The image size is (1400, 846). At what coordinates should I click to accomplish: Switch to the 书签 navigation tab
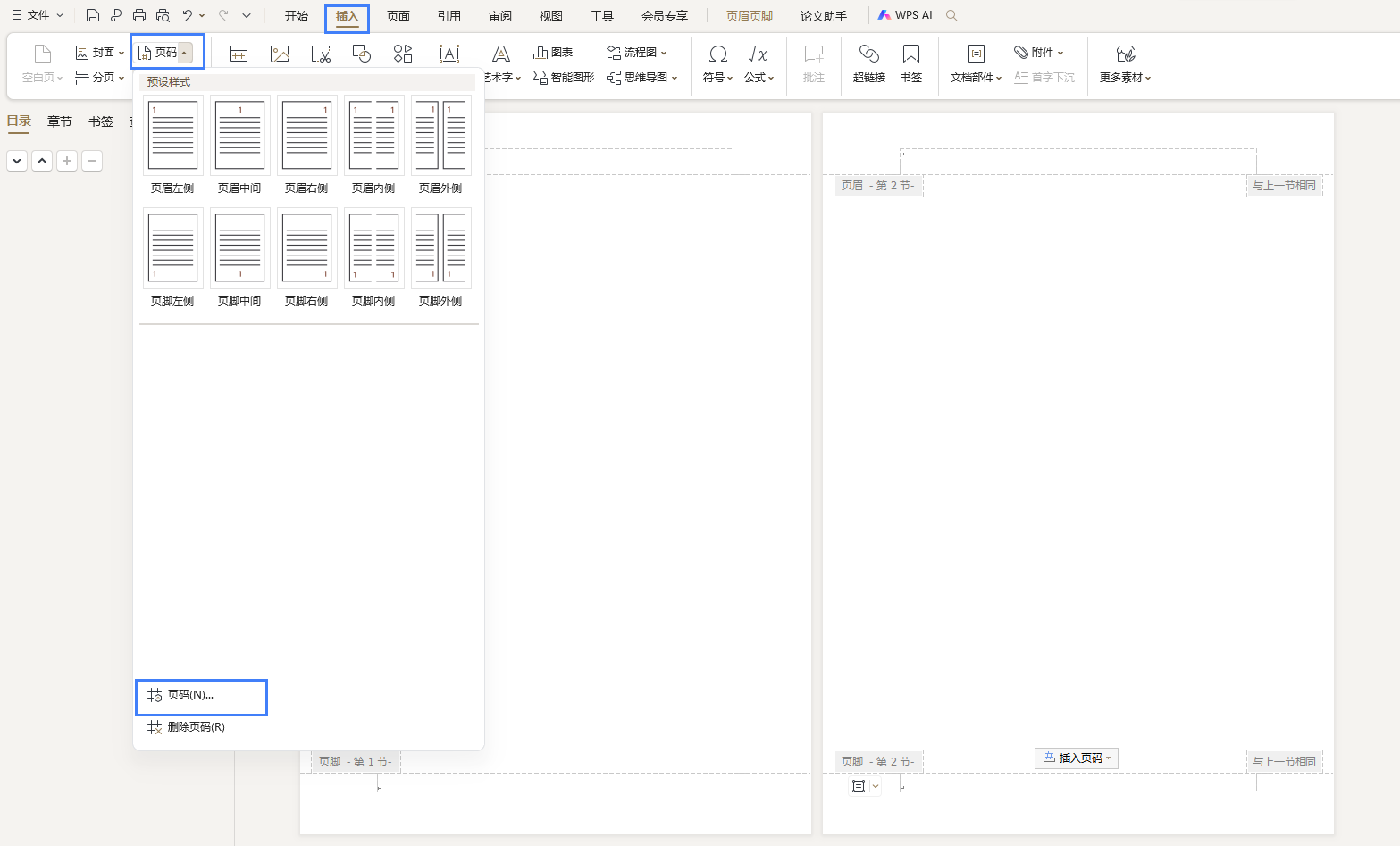(101, 121)
